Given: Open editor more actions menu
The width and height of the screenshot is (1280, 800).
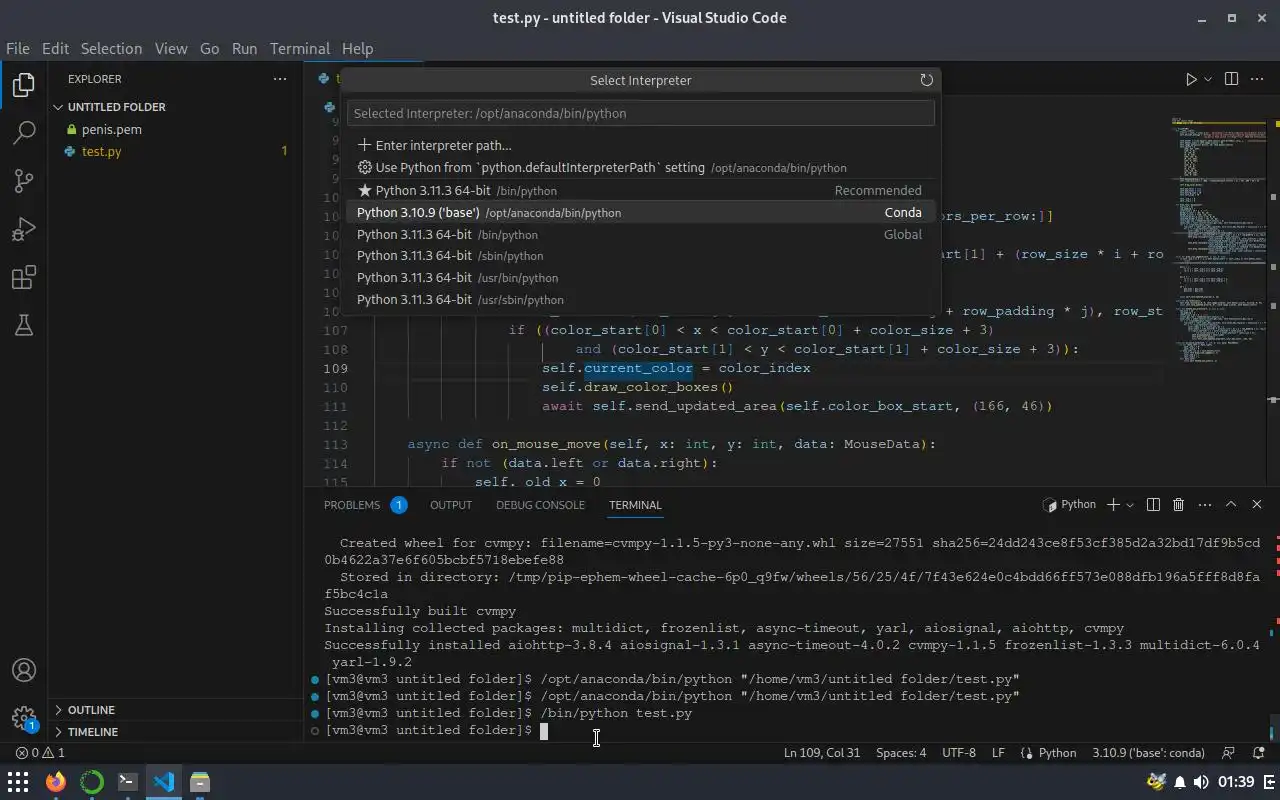Looking at the screenshot, I should [x=1258, y=79].
